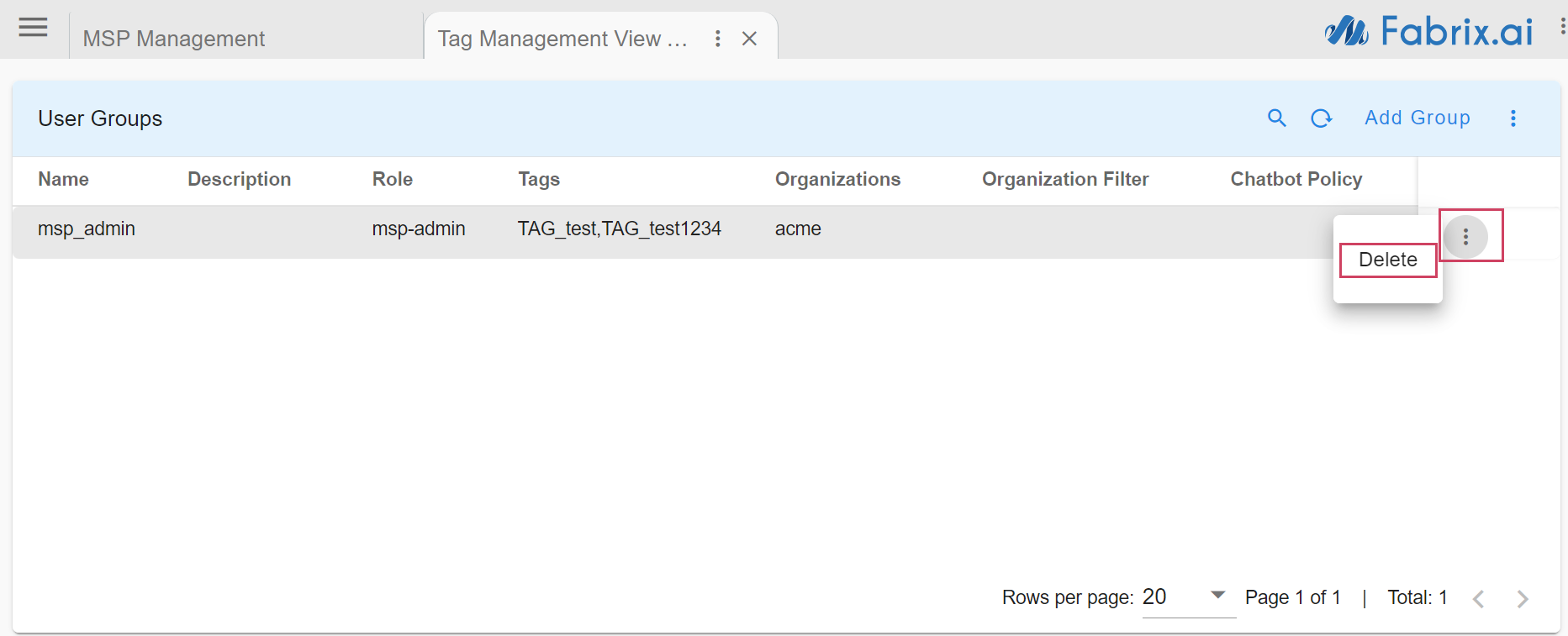Expand the Rows per page dropdown
The width and height of the screenshot is (1568, 636).
point(1217,596)
